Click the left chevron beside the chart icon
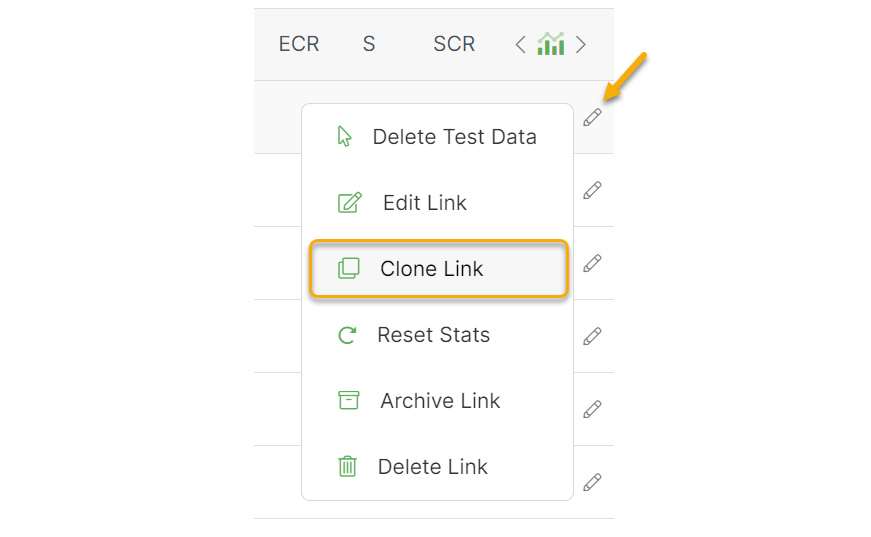 pyautogui.click(x=520, y=44)
